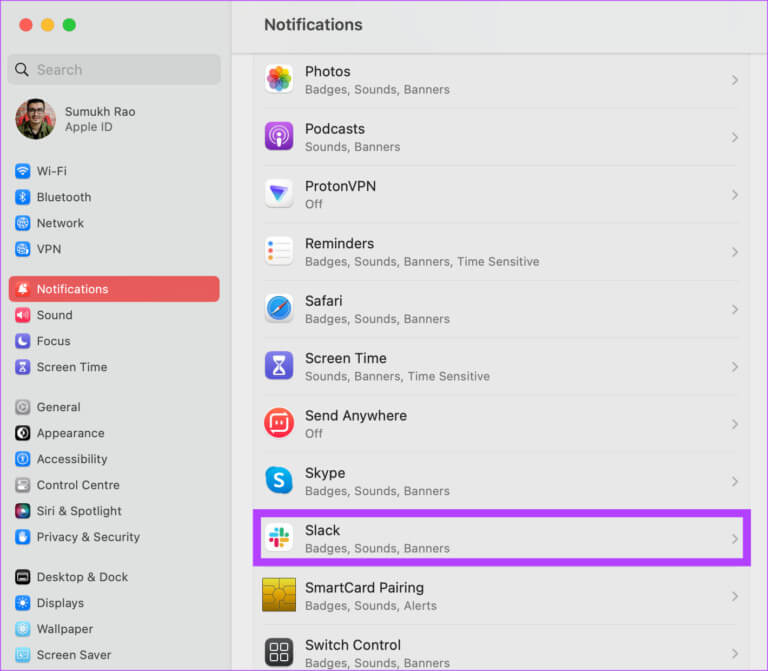
Task: Click the Network globe sidebar icon
Action: click(x=23, y=223)
